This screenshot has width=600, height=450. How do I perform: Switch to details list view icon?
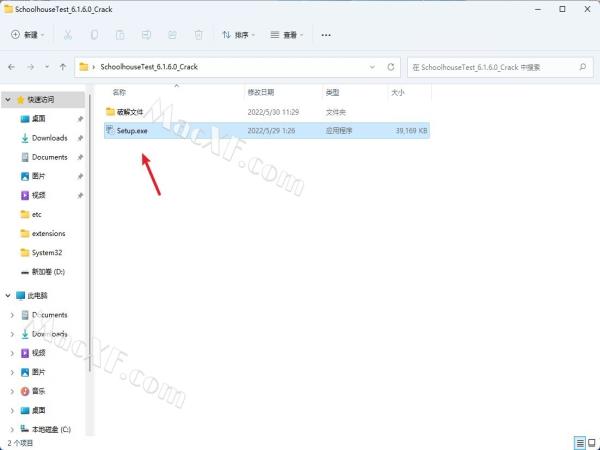coord(578,441)
